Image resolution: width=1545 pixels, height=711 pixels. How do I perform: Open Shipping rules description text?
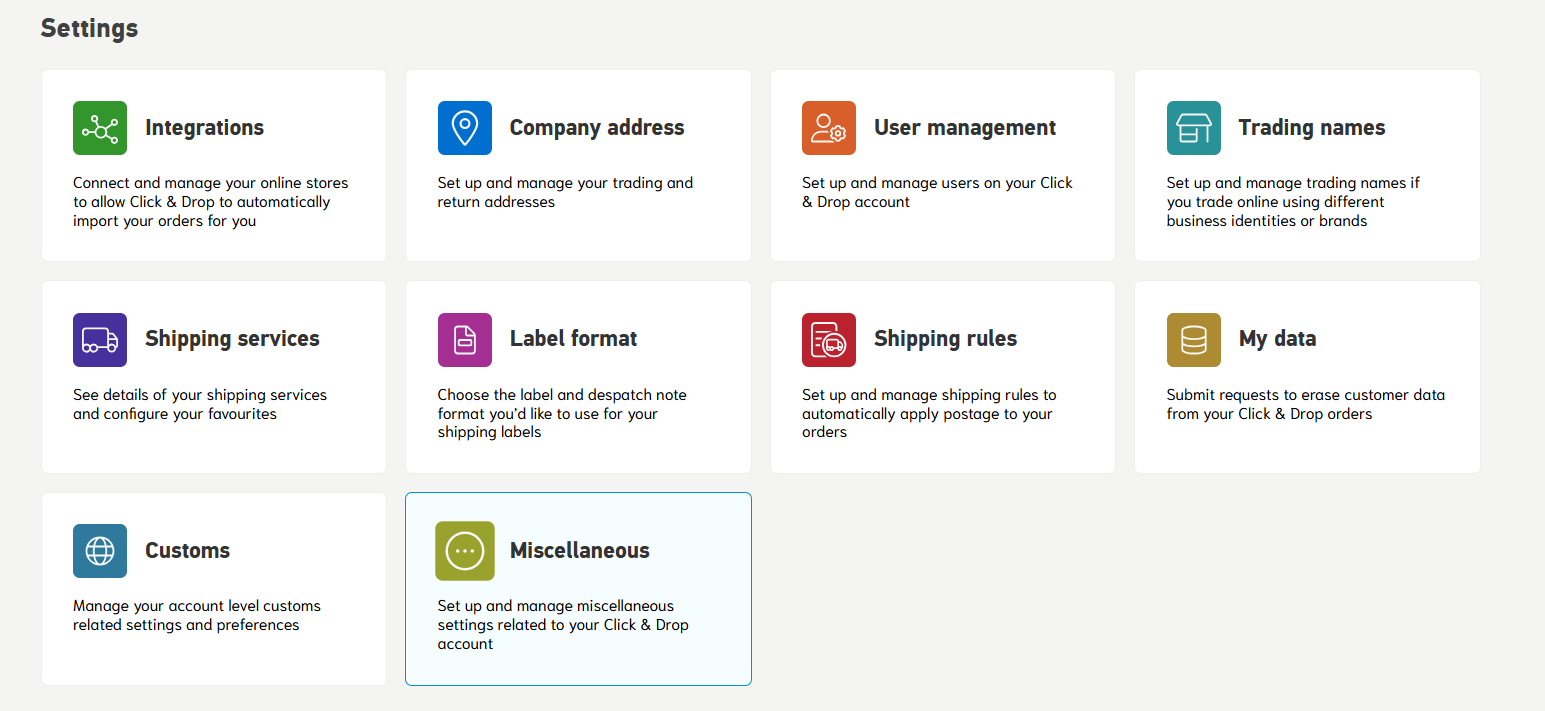(929, 413)
